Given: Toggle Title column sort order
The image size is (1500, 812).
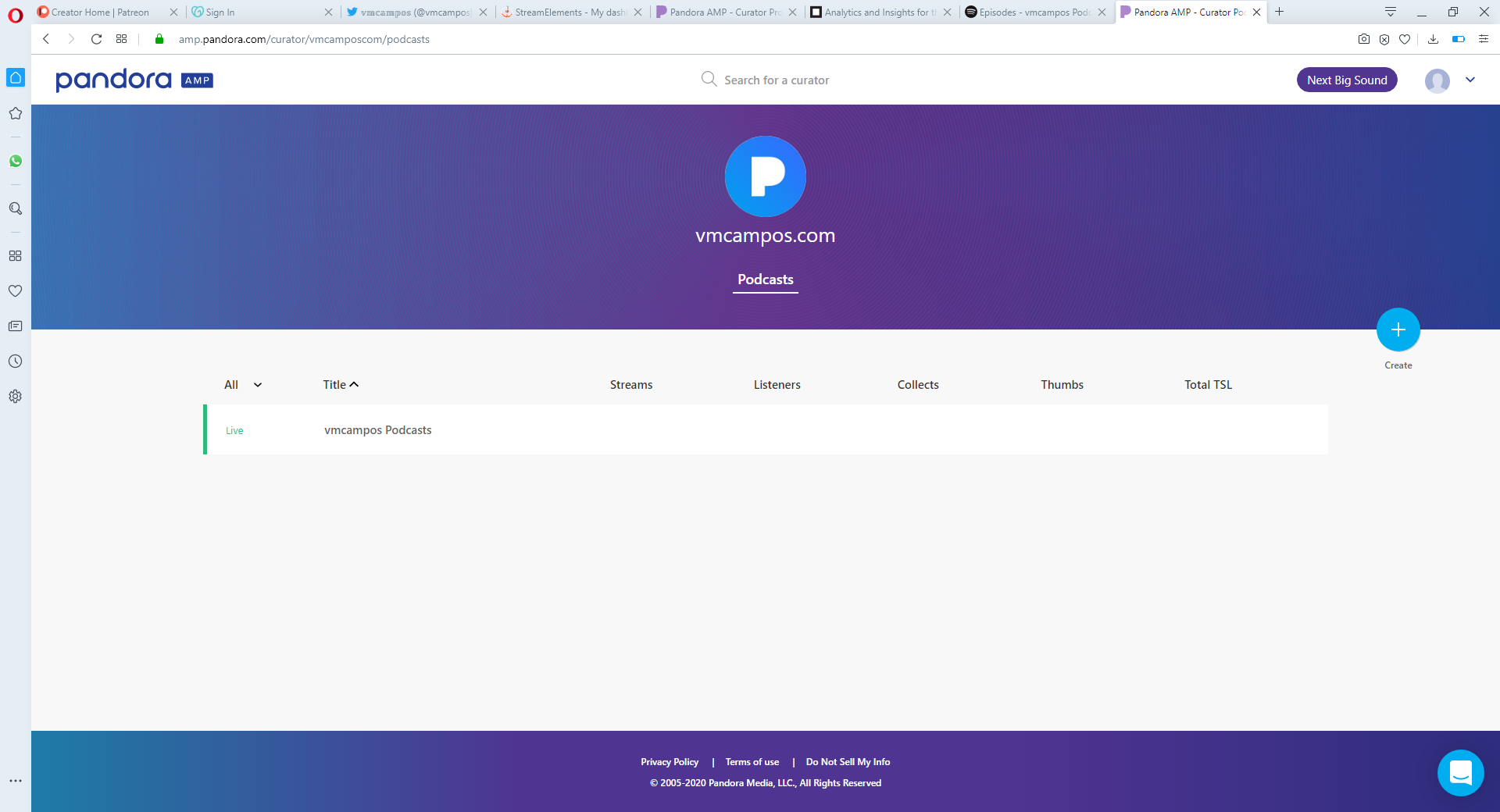Looking at the screenshot, I should 341,384.
